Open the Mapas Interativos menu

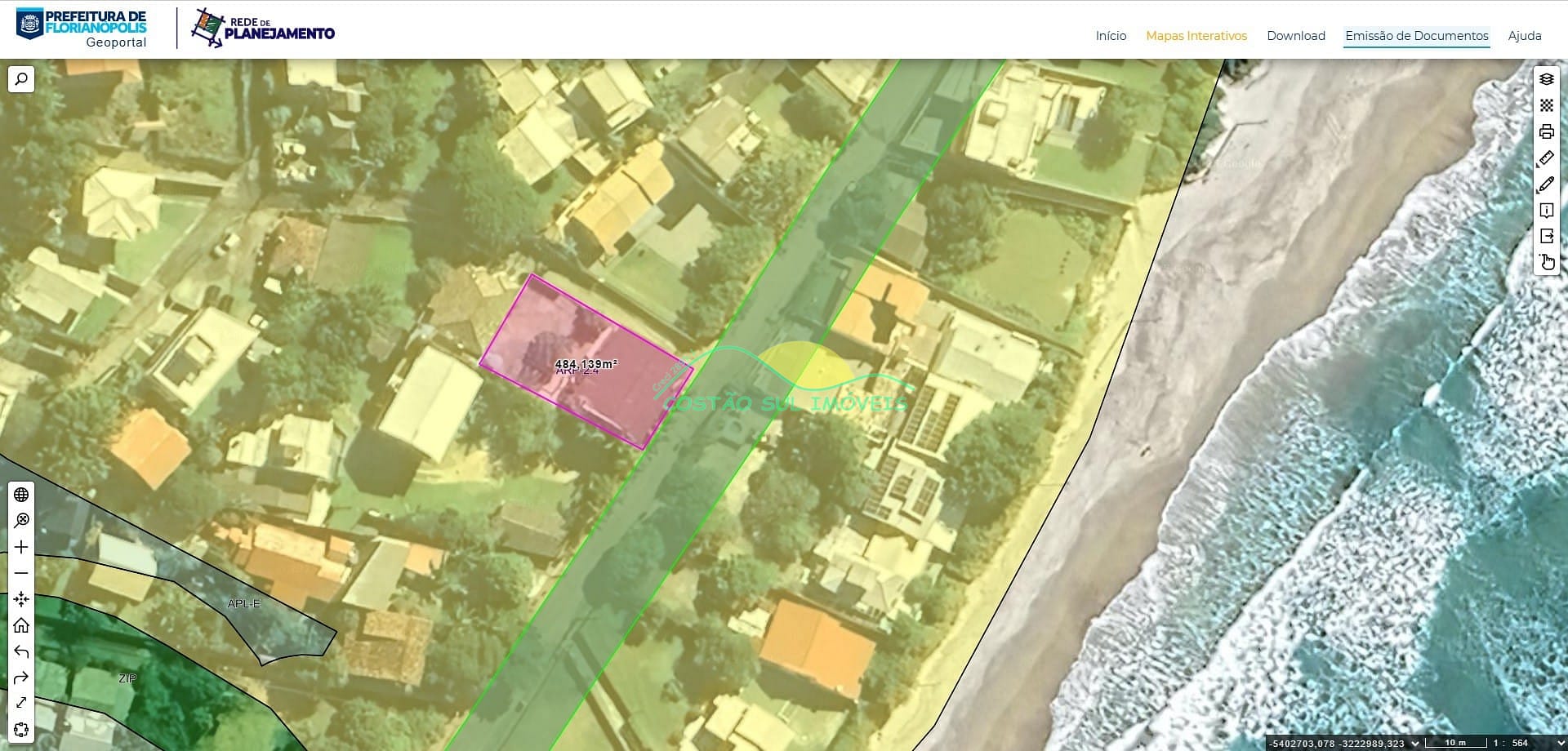(x=1196, y=36)
